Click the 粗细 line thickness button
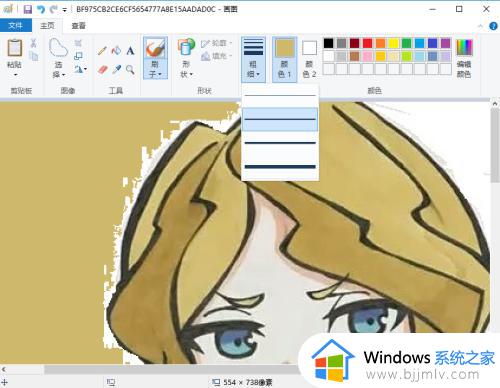Screen dimensions: 500x388 pos(253,59)
